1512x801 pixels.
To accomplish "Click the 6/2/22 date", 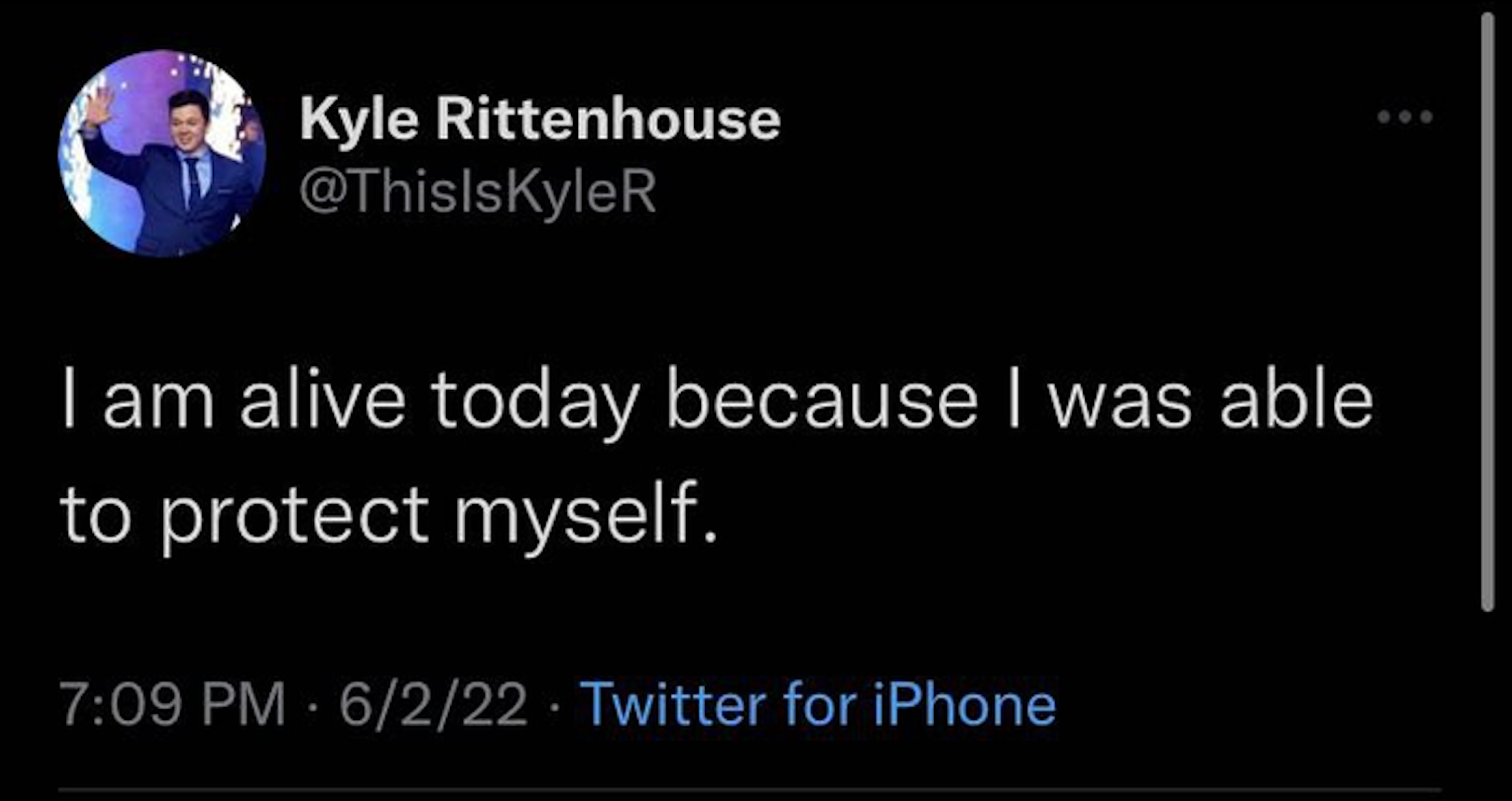I will pyautogui.click(x=433, y=705).
